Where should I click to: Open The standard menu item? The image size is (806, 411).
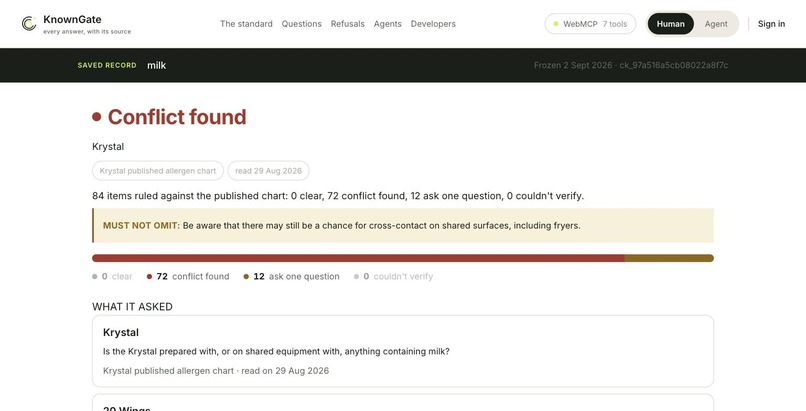pyautogui.click(x=246, y=24)
